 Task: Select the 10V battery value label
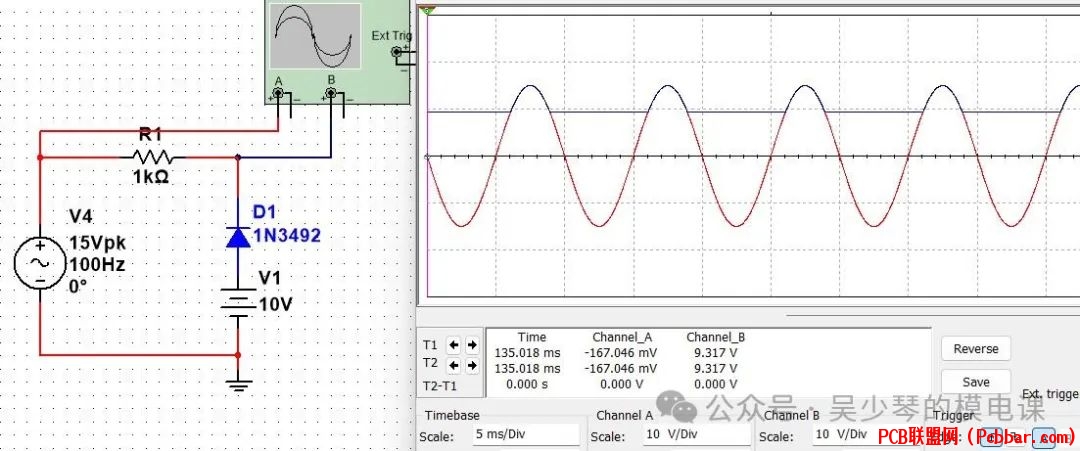(x=276, y=304)
